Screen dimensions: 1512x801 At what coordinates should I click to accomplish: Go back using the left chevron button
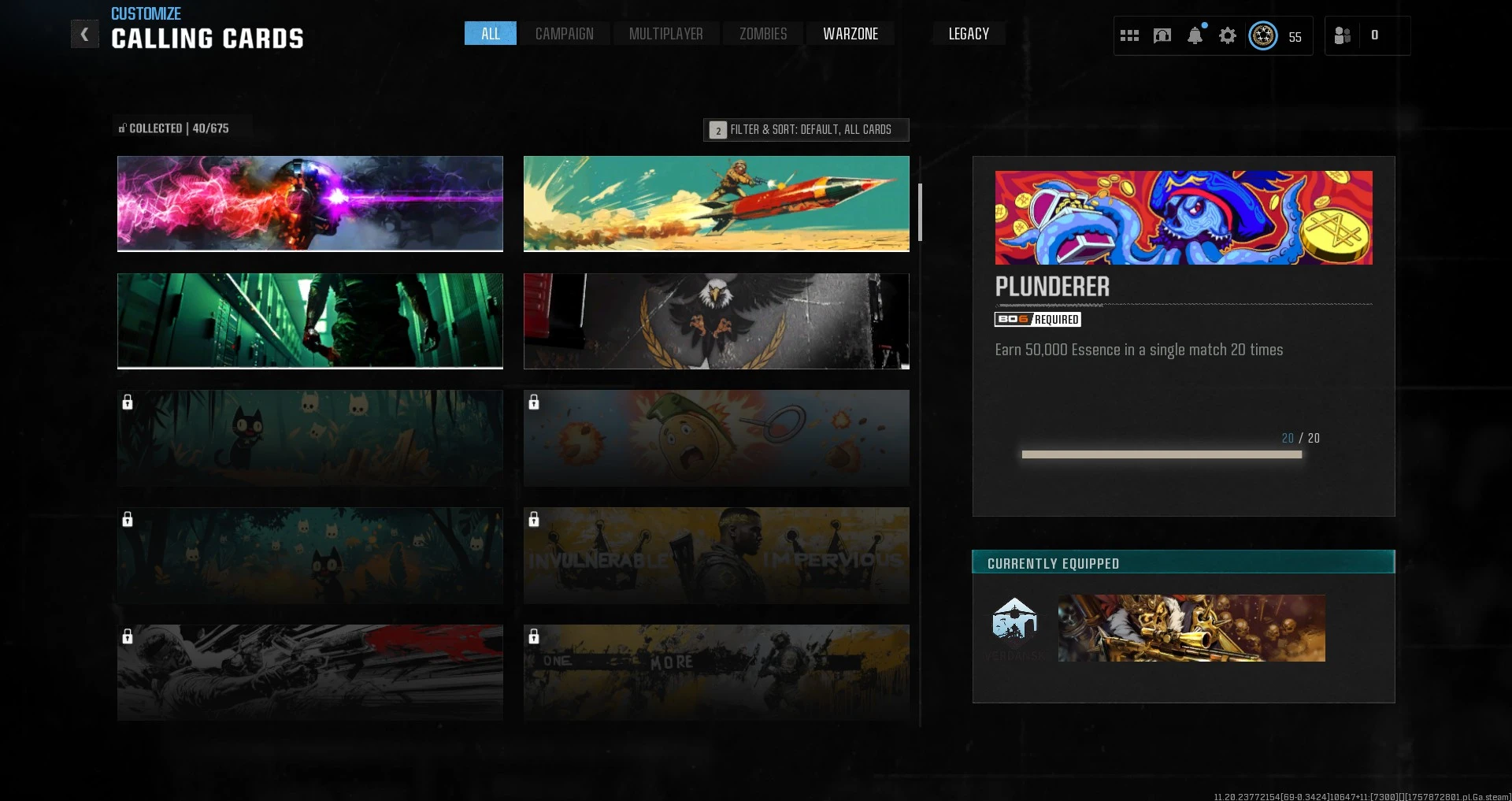click(x=85, y=35)
